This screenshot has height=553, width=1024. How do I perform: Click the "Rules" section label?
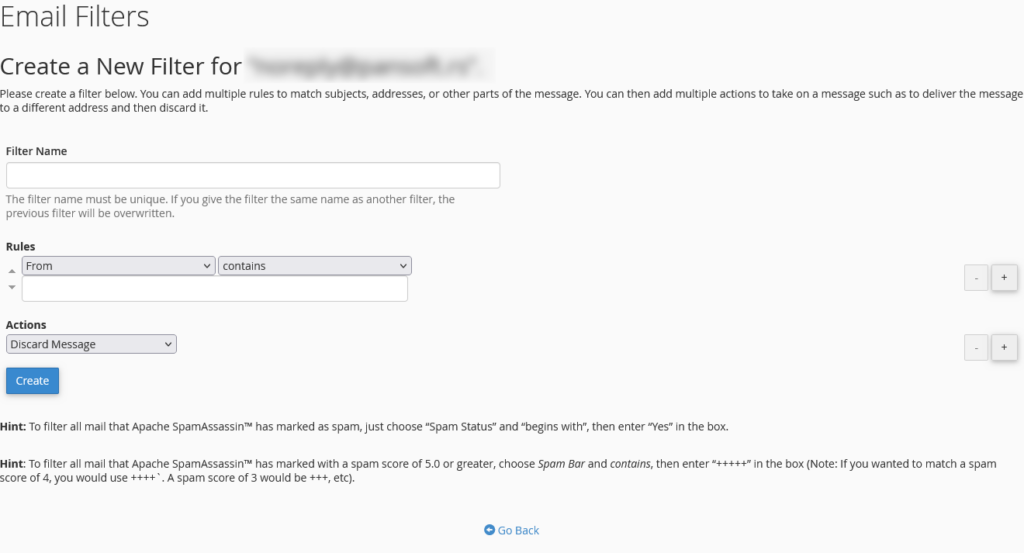21,246
